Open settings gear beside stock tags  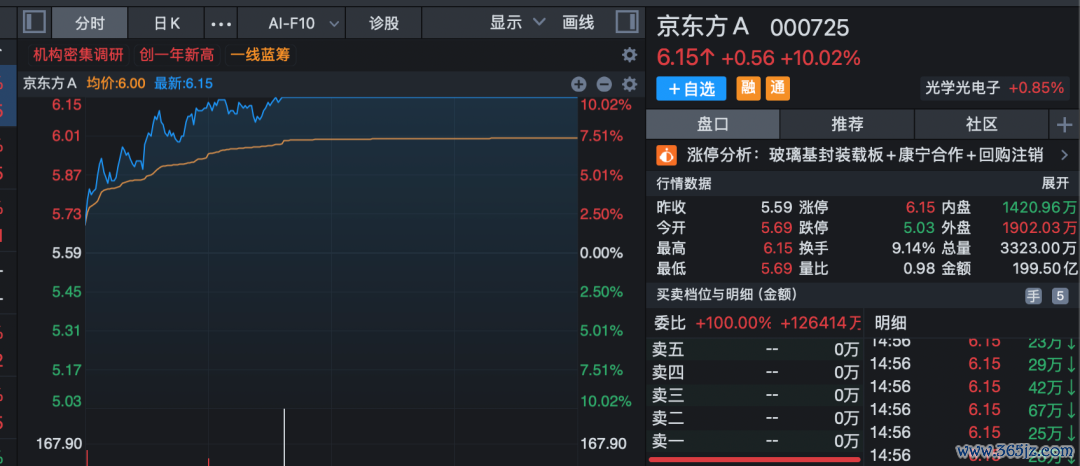click(x=629, y=55)
